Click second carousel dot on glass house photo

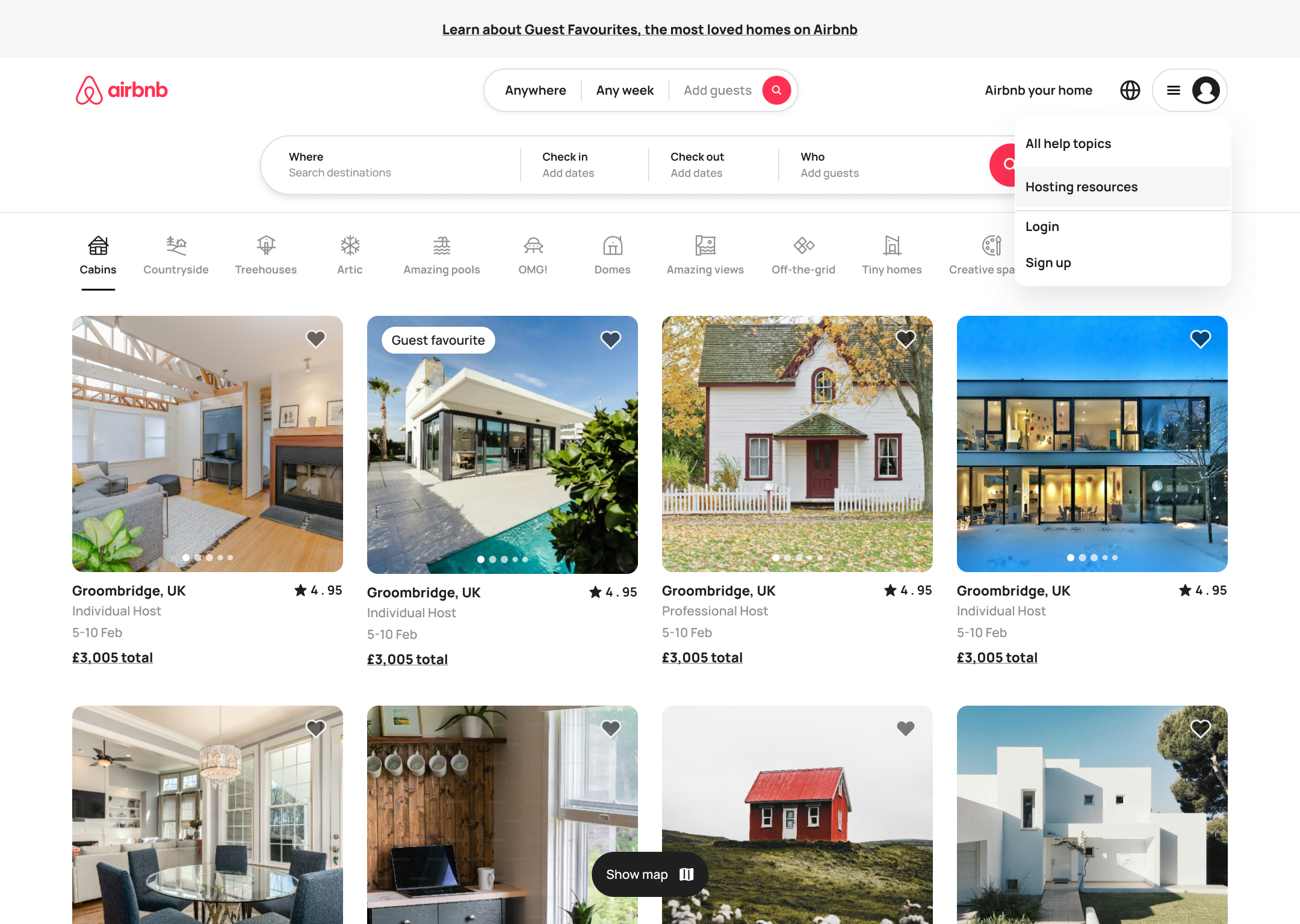tap(1082, 558)
